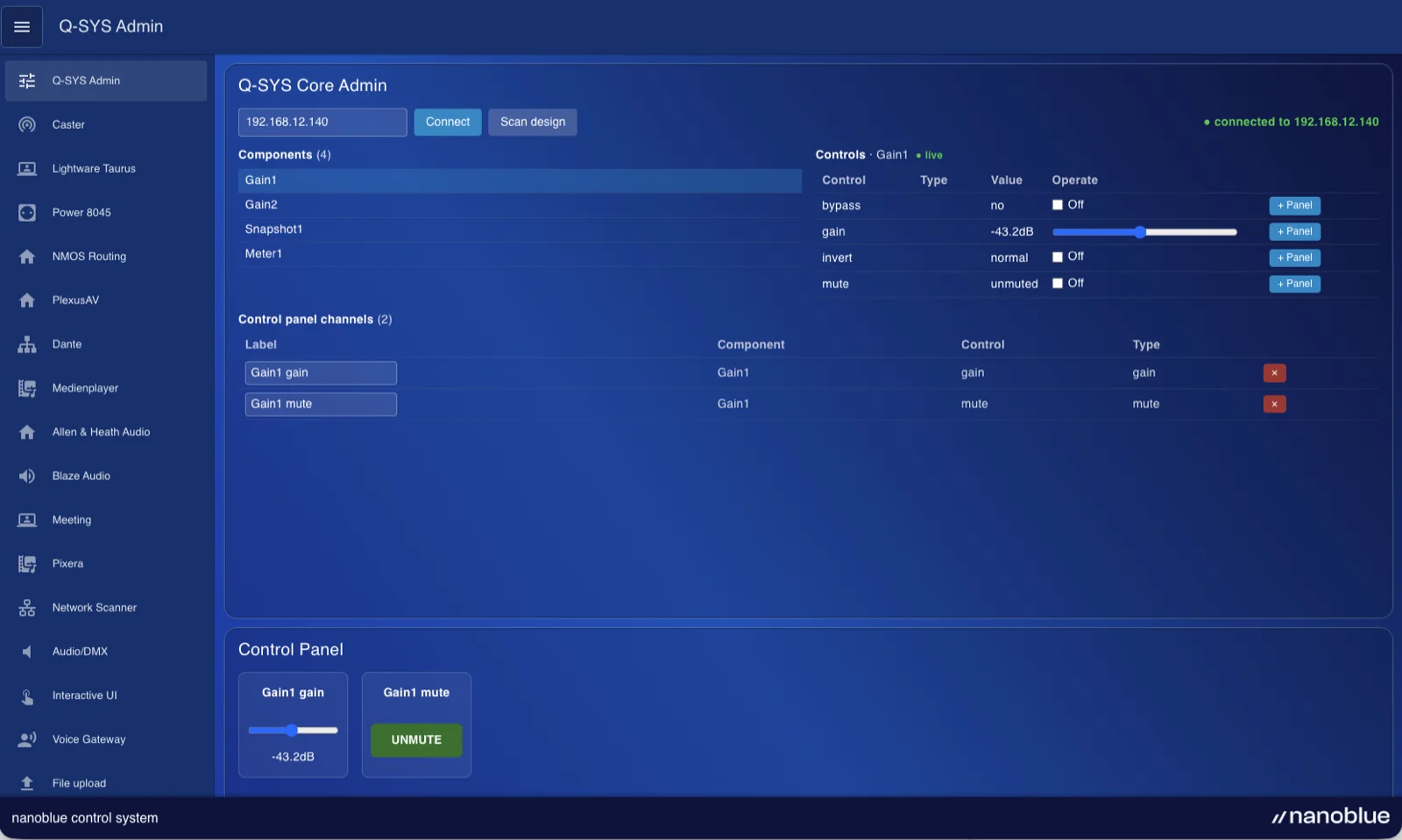Click the Medienplayer media icon

27,388
